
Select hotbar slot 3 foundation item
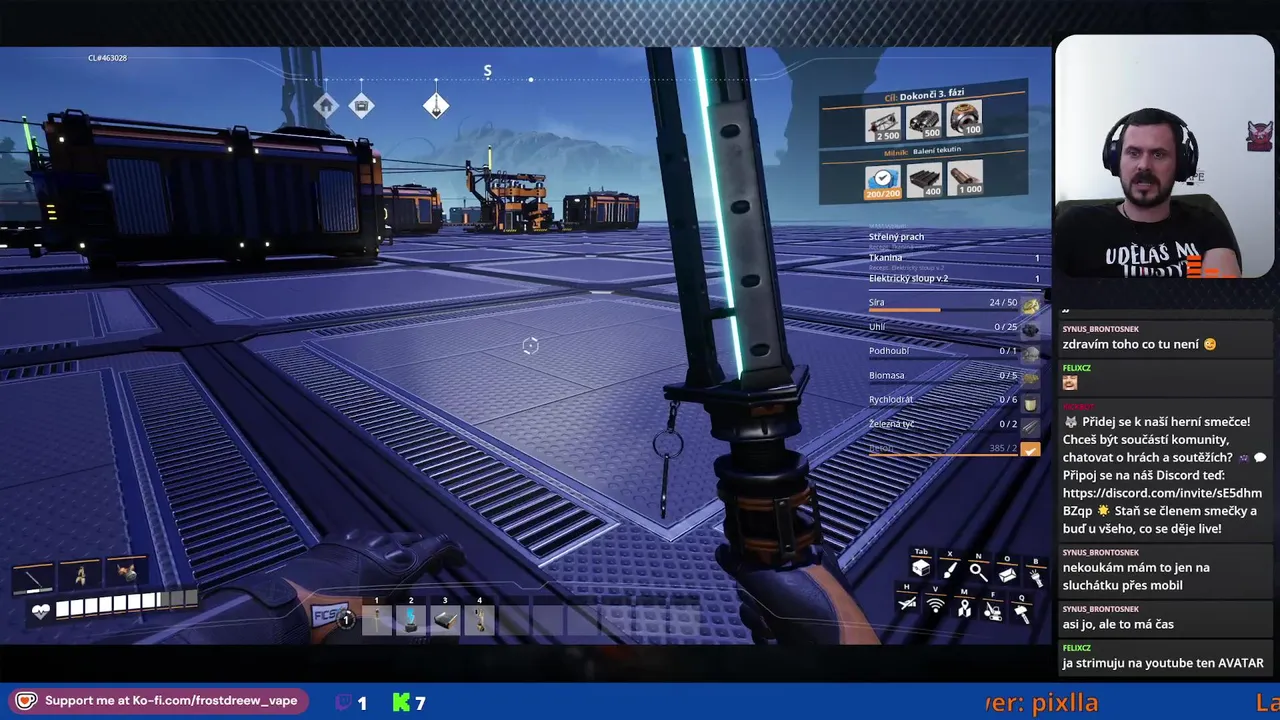point(445,620)
